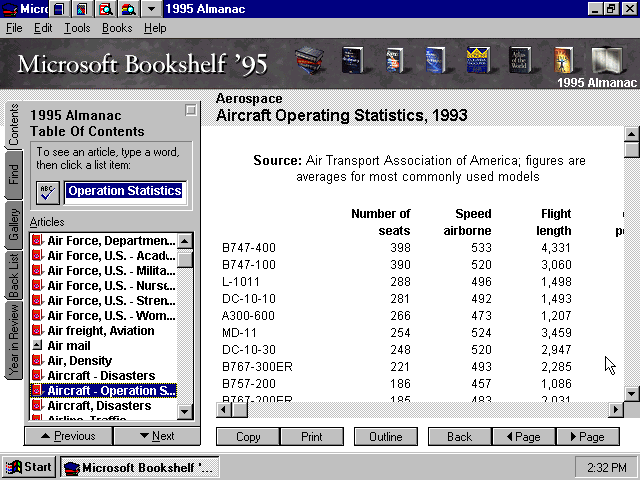Select the dictionary book icon in banner
Viewport: 640px width, 480px height.
pyautogui.click(x=351, y=61)
